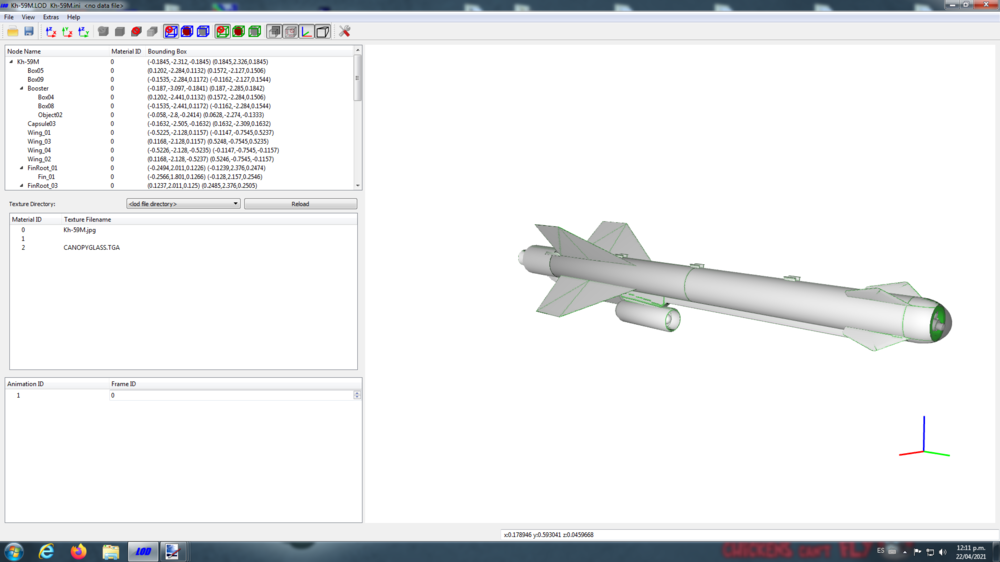Select the Box04 node under Booster
This screenshot has height=562, width=1000.
tap(46, 97)
